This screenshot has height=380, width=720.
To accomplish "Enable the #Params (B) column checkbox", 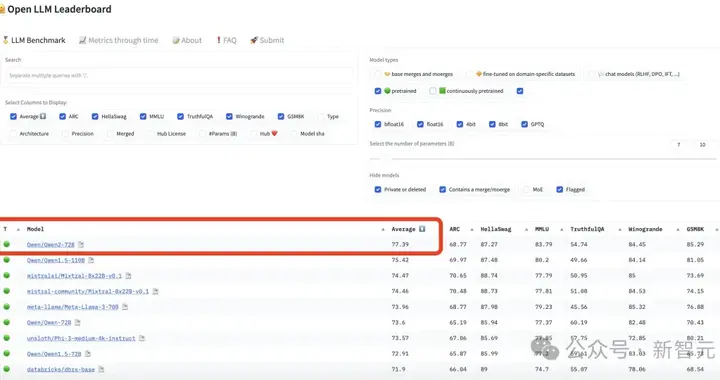I will pyautogui.click(x=202, y=134).
